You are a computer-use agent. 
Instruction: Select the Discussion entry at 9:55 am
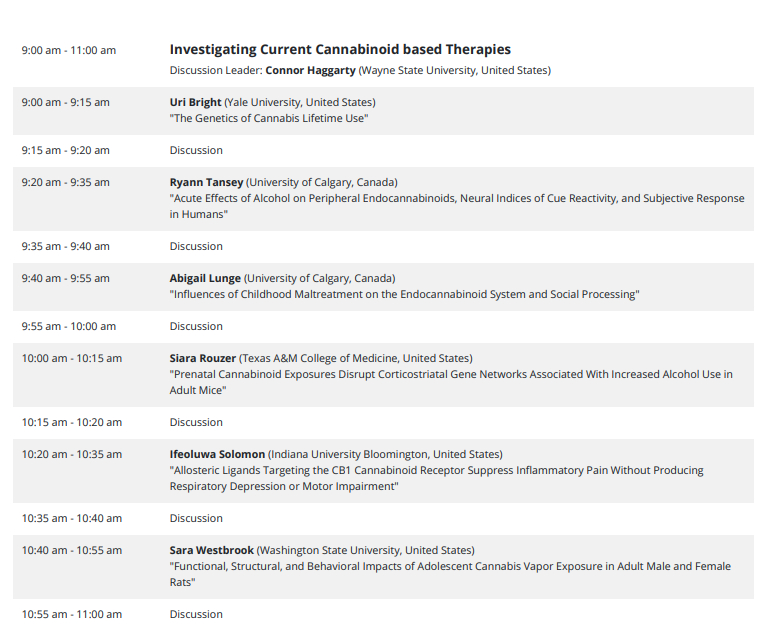196,326
